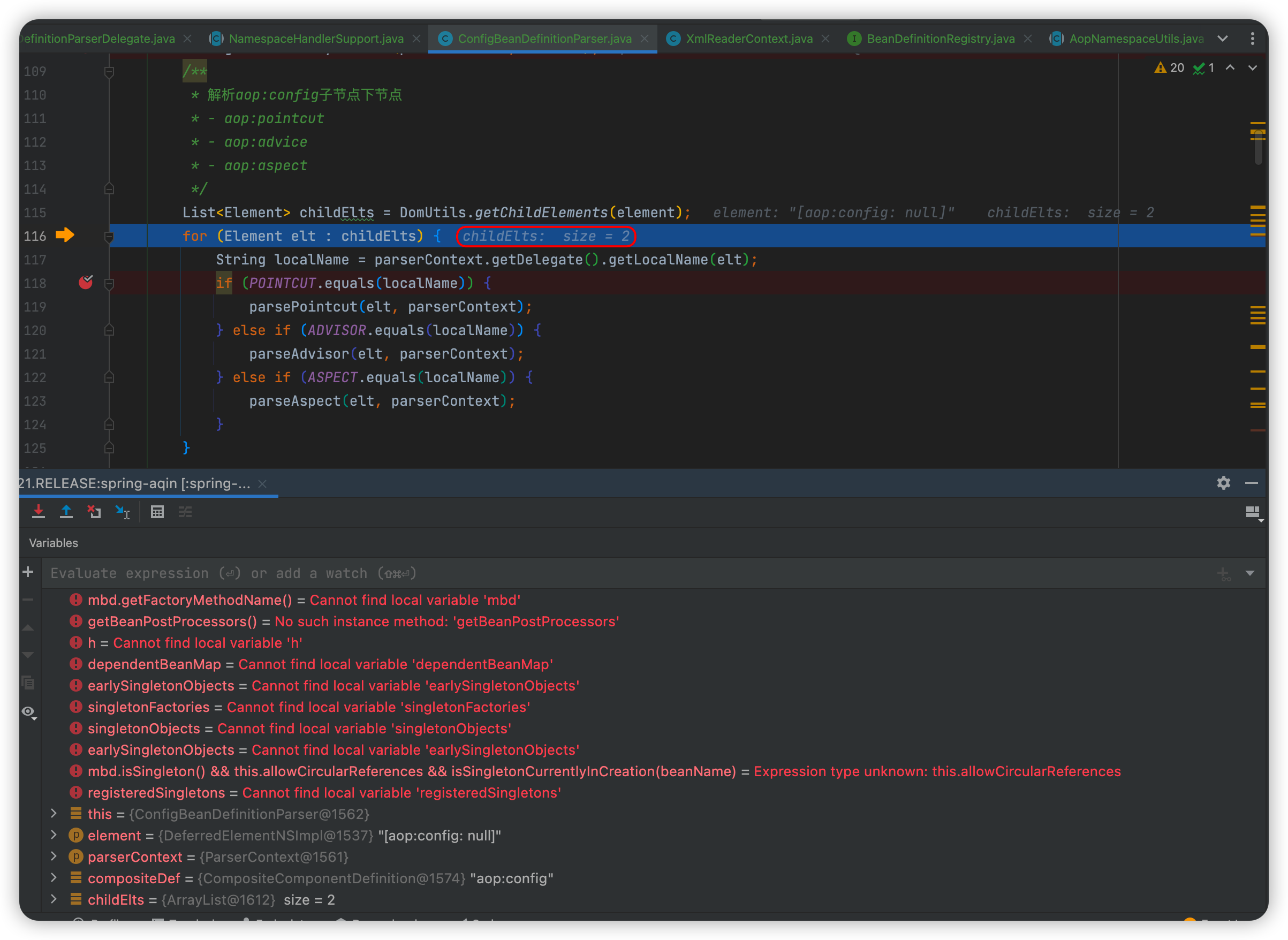Open debug panel settings gear
This screenshot has height=940, width=1288.
coord(1223,483)
